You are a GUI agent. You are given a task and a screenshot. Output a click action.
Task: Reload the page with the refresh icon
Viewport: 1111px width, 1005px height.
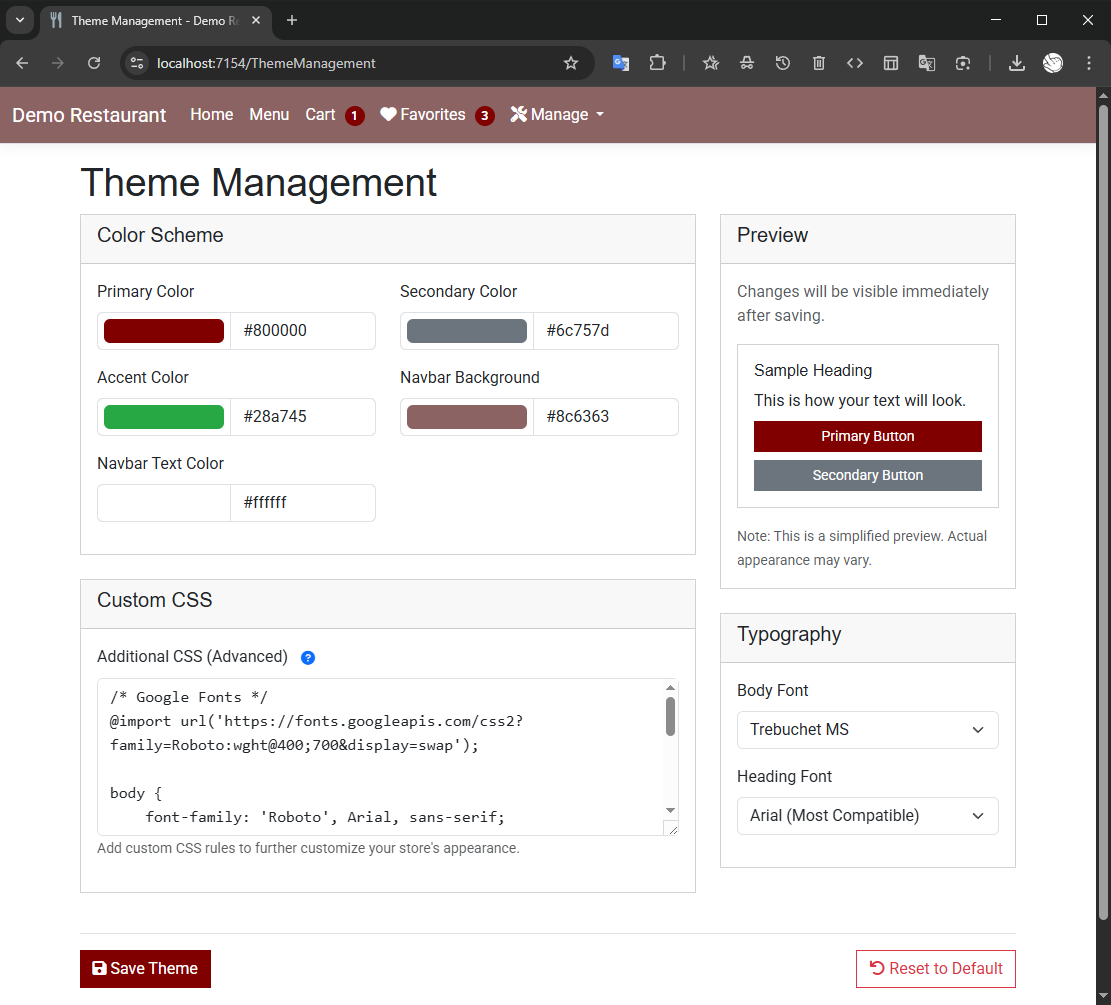pyautogui.click(x=94, y=63)
